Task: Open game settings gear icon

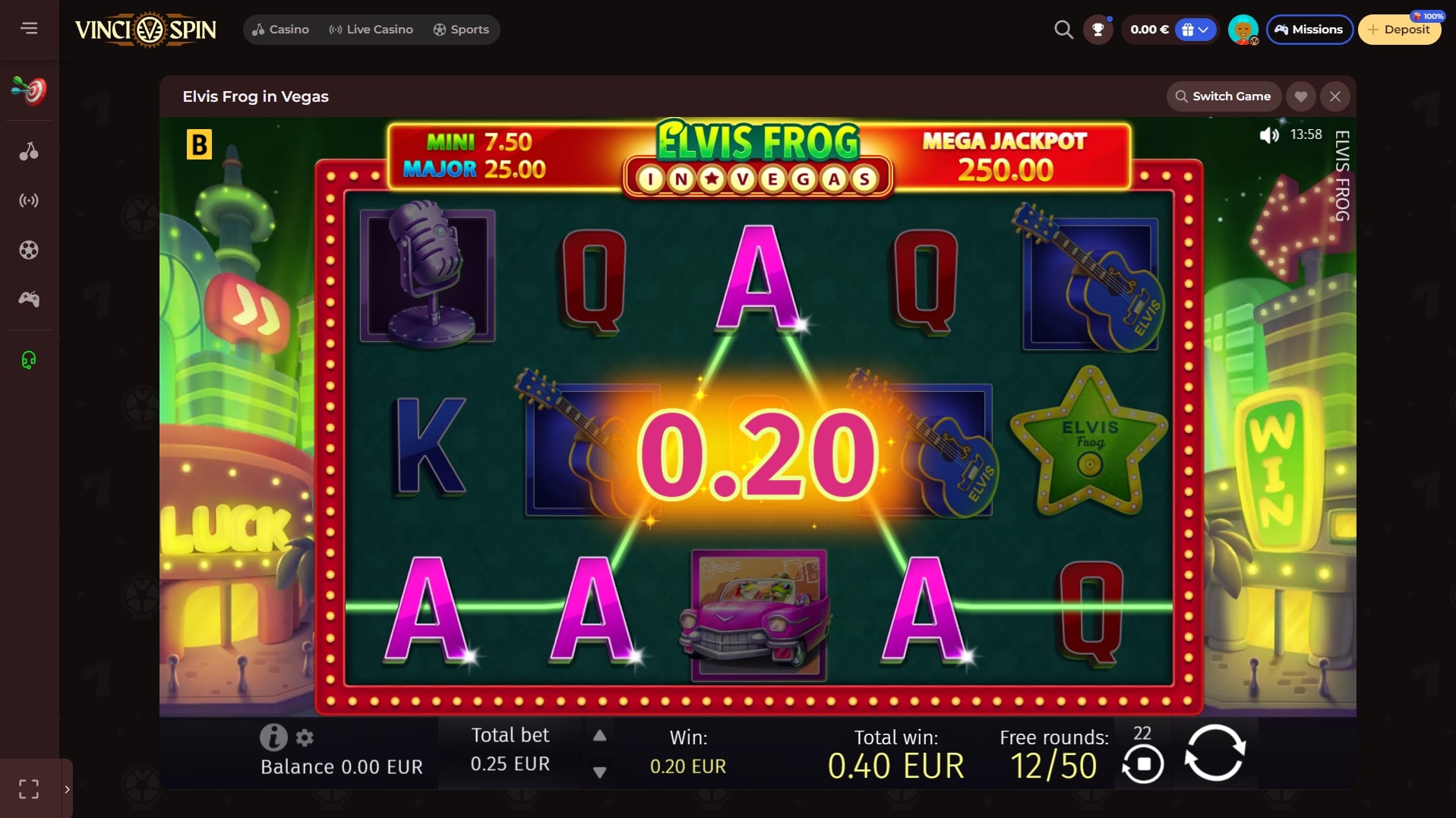Action: click(305, 737)
